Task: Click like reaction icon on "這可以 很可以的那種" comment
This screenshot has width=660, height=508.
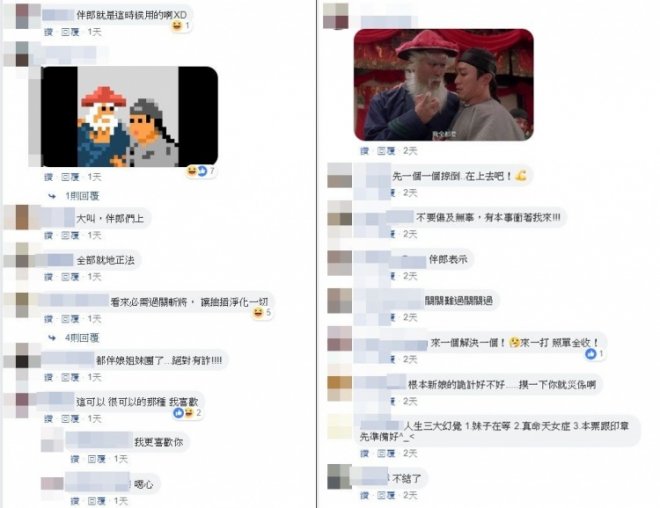Action: pyautogui.click(x=178, y=413)
